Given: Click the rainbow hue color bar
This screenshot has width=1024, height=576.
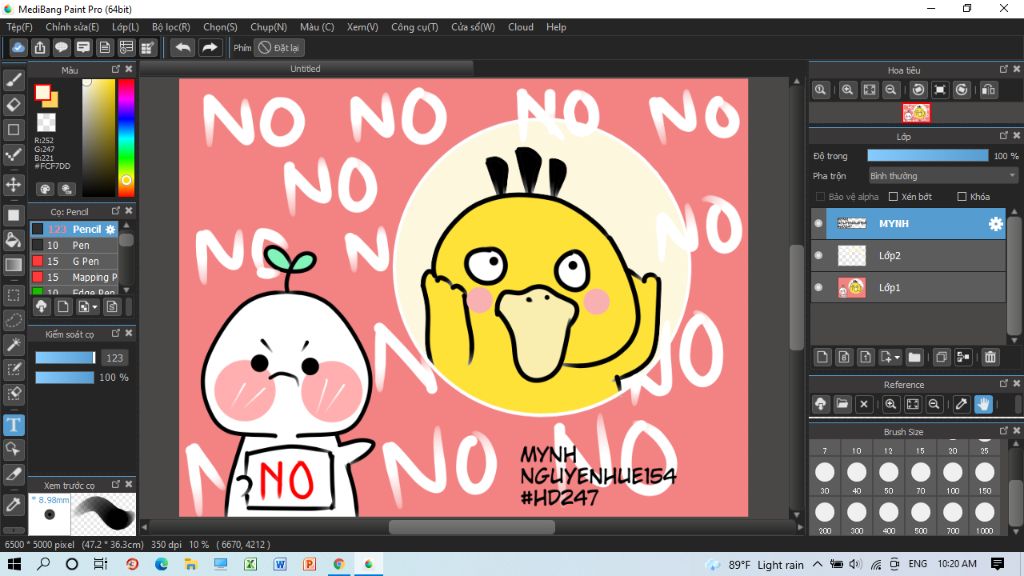Looking at the screenshot, I should tap(126, 138).
